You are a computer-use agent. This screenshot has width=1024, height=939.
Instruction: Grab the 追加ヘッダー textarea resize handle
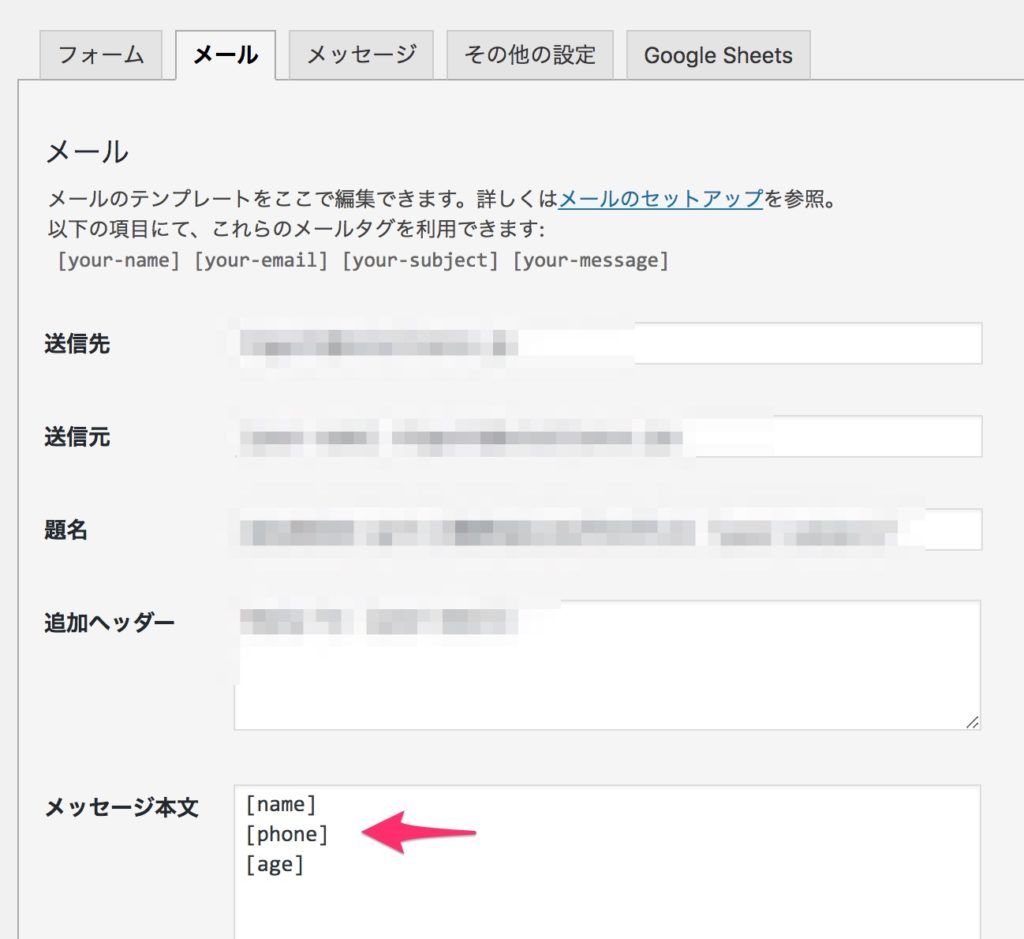tap(973, 722)
